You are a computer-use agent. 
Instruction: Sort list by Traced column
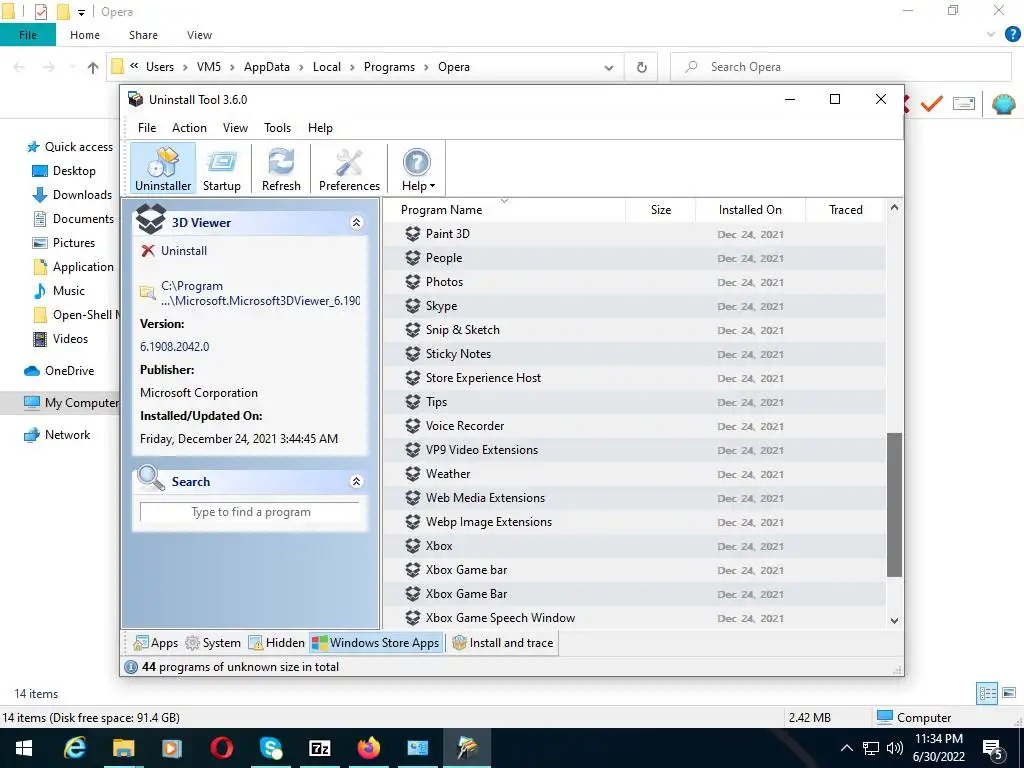(846, 210)
